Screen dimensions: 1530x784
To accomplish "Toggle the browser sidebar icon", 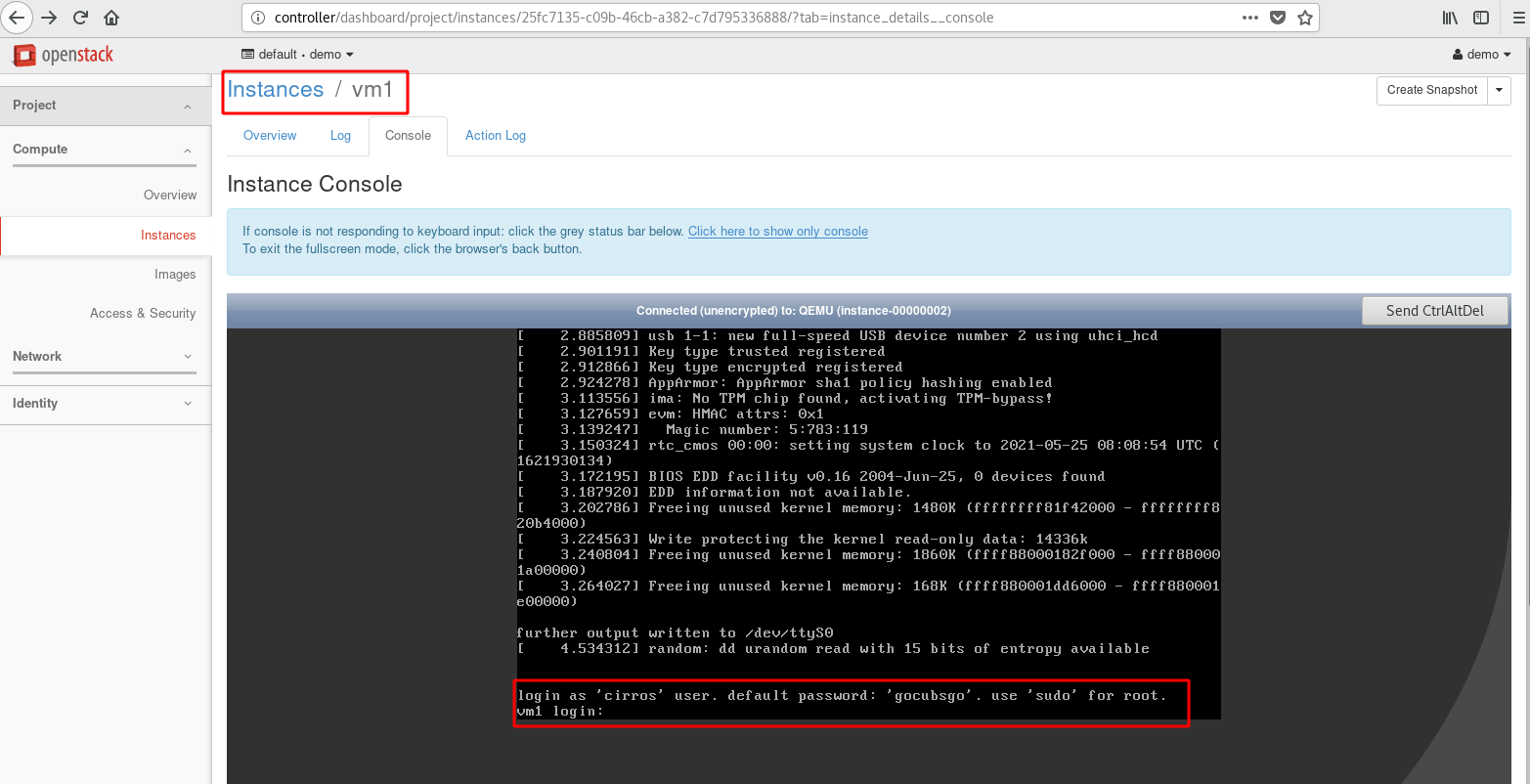I will 1481,18.
